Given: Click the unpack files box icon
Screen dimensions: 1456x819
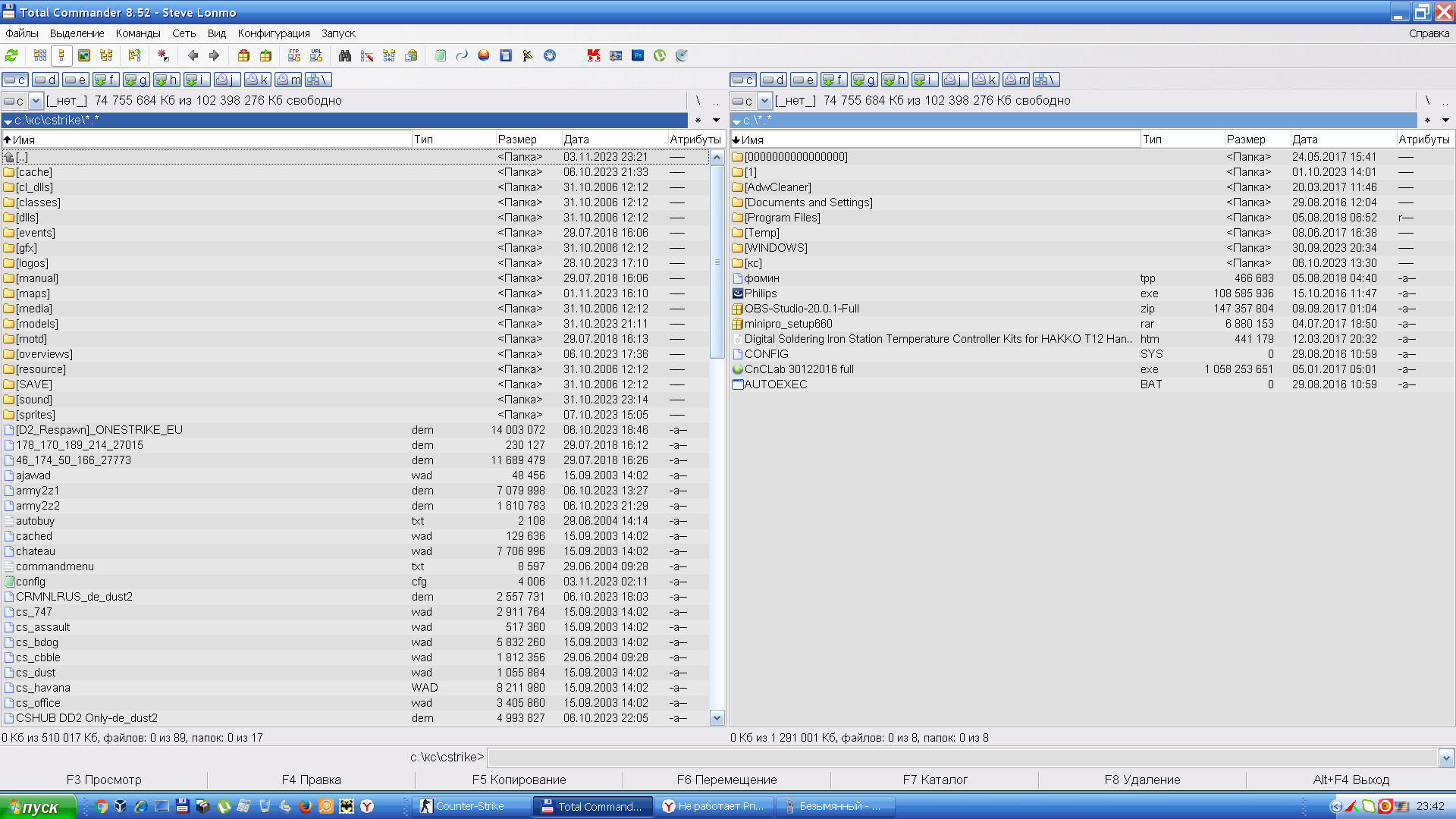Looking at the screenshot, I should [x=265, y=55].
